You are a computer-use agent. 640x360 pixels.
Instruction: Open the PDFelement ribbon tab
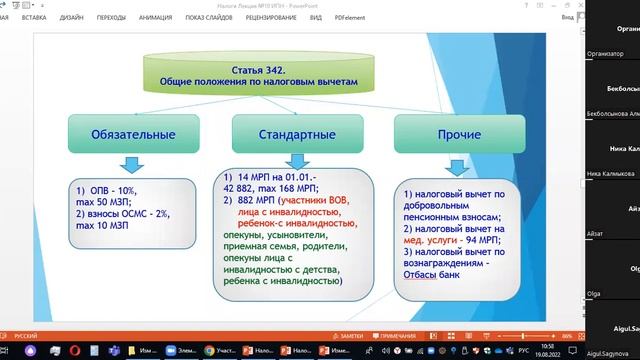350,18
